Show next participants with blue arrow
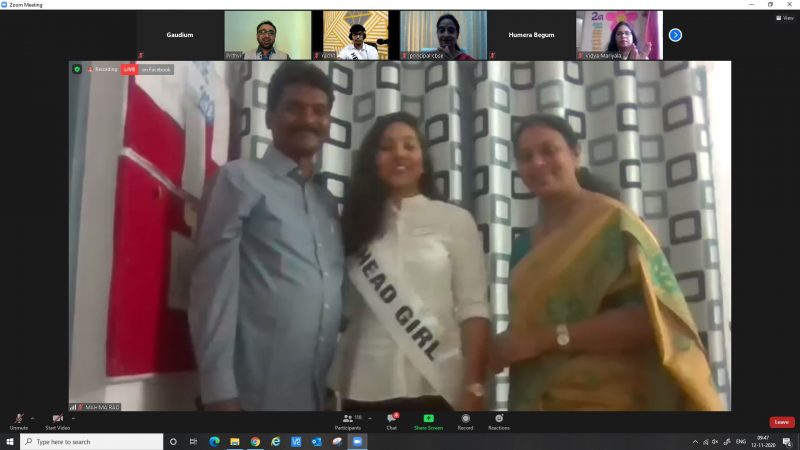This screenshot has width=800, height=450. click(x=675, y=35)
